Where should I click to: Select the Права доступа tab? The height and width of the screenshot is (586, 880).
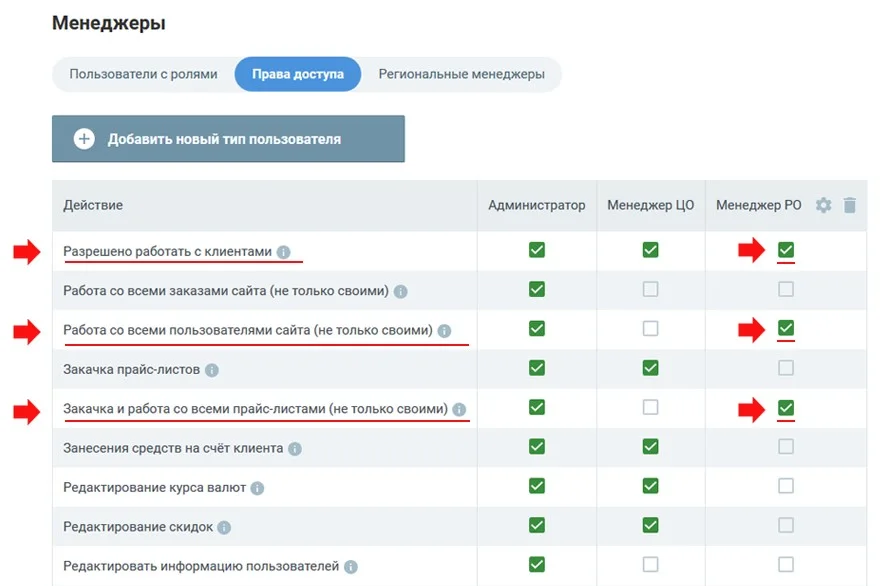[298, 74]
